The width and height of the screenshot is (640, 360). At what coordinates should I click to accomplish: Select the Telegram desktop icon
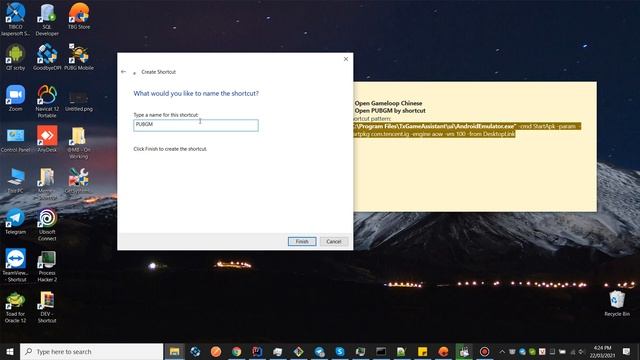pyautogui.click(x=15, y=221)
